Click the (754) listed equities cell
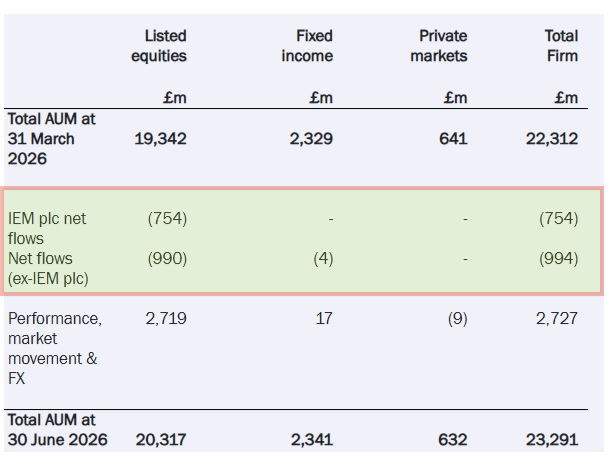Viewport: 613px width, 458px height. point(167,218)
